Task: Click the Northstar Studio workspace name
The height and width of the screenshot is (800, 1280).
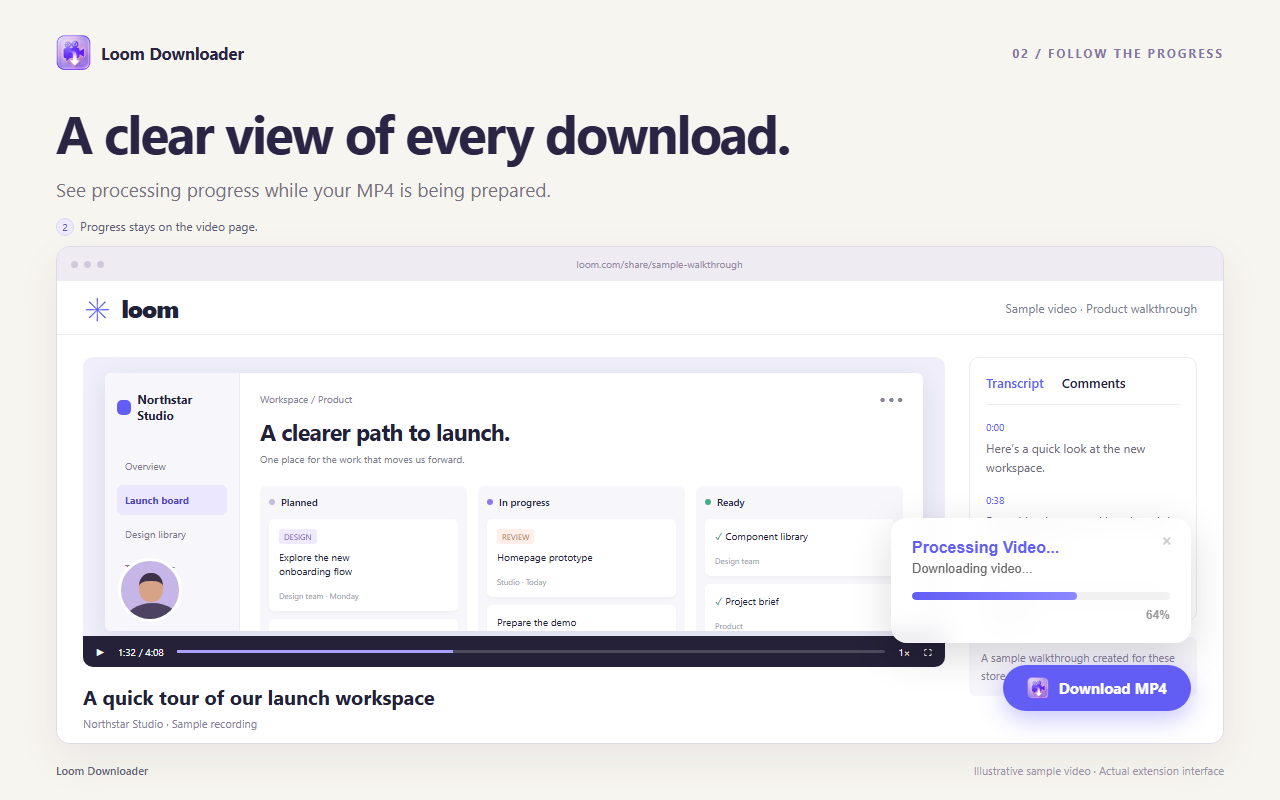Action: coord(165,408)
